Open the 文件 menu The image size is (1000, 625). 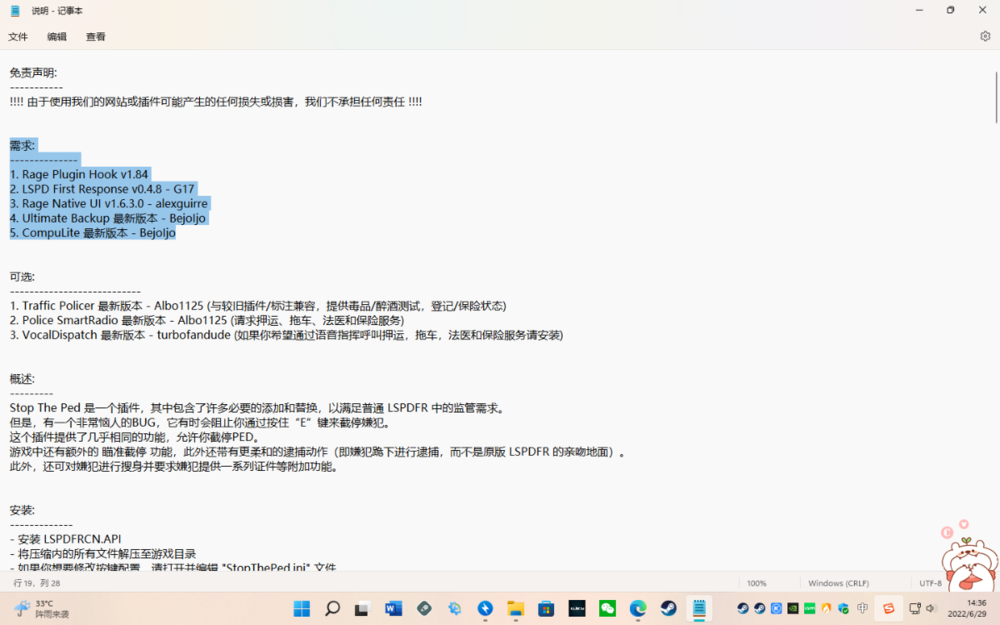click(18, 36)
